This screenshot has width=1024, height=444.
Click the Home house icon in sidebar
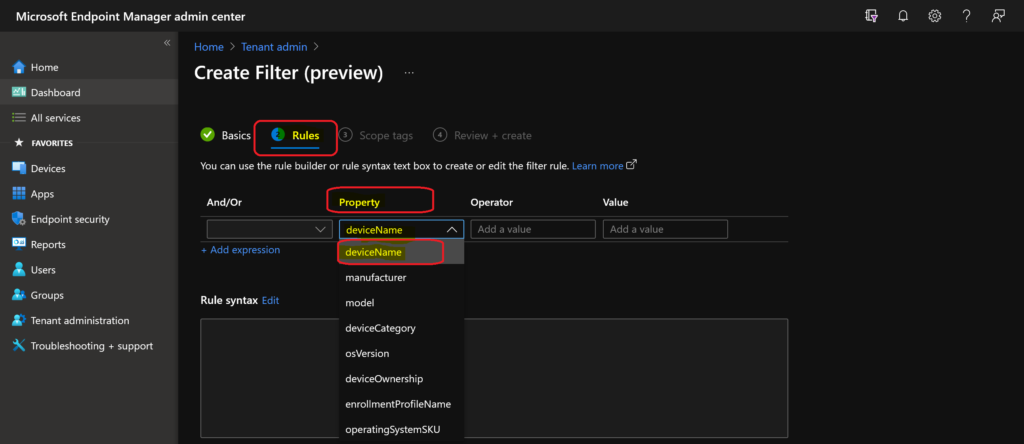click(x=19, y=67)
